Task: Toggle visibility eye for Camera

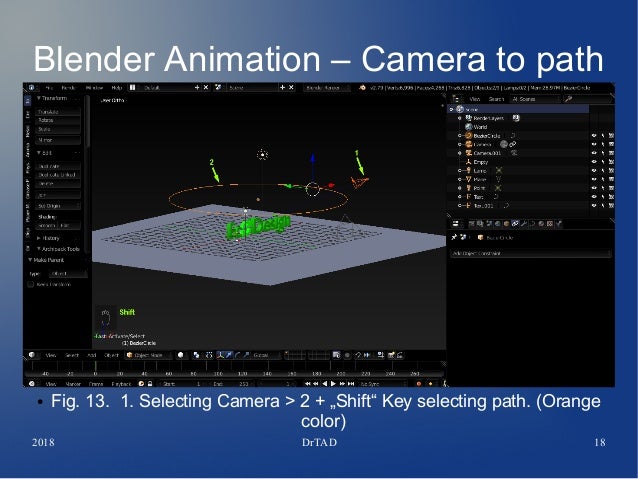Action: (x=594, y=144)
